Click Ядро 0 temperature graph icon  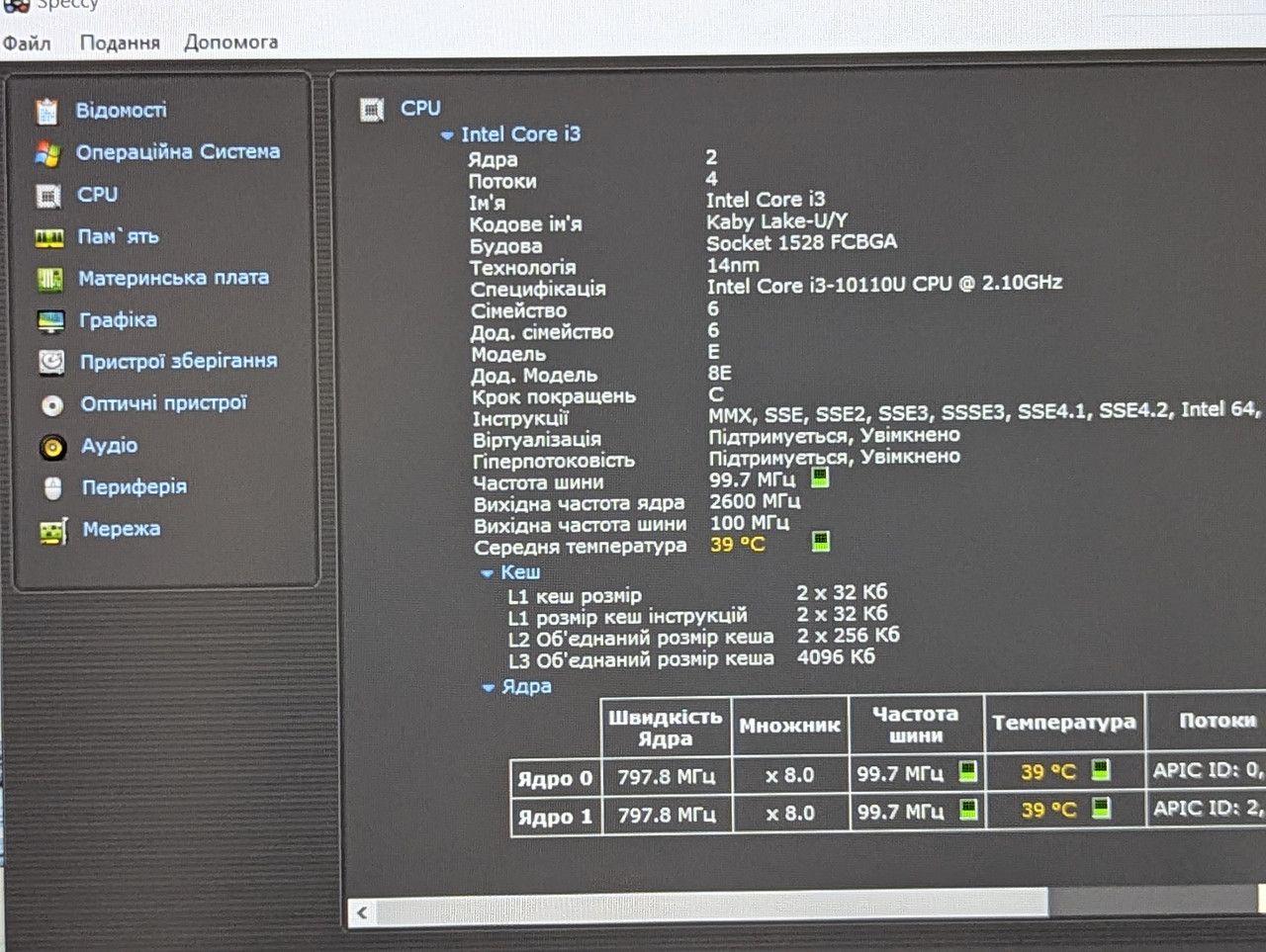(1100, 769)
